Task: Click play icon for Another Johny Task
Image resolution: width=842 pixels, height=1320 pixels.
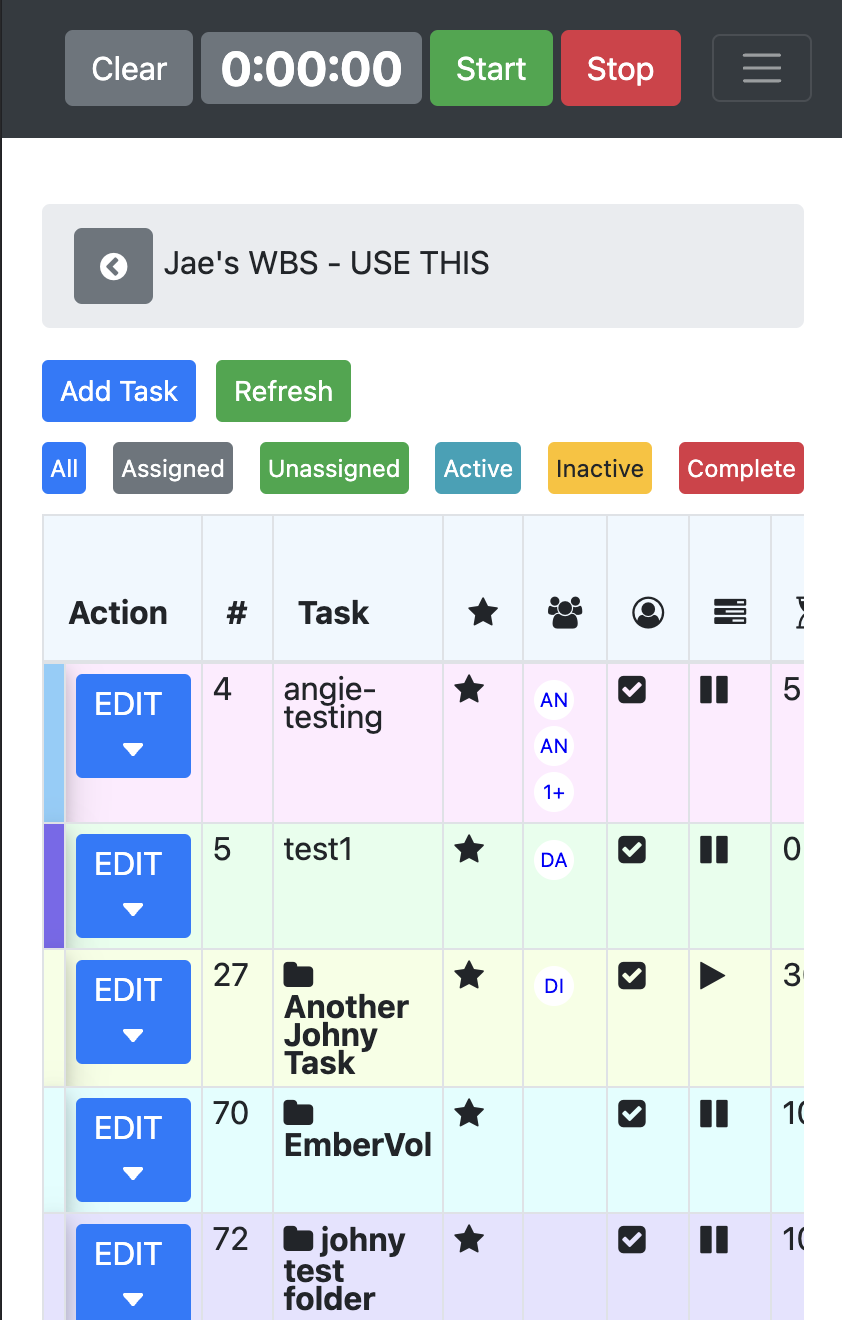Action: [x=713, y=976]
